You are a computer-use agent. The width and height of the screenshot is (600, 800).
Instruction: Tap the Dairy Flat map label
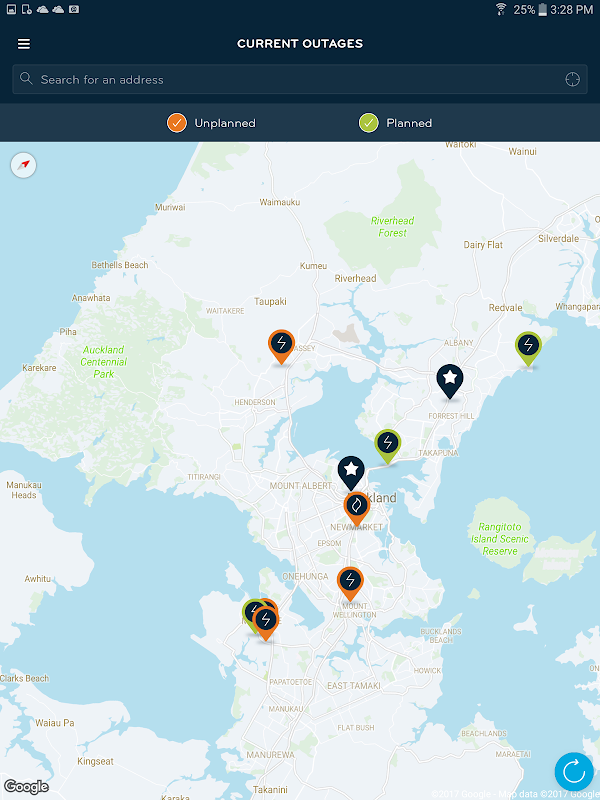click(483, 245)
